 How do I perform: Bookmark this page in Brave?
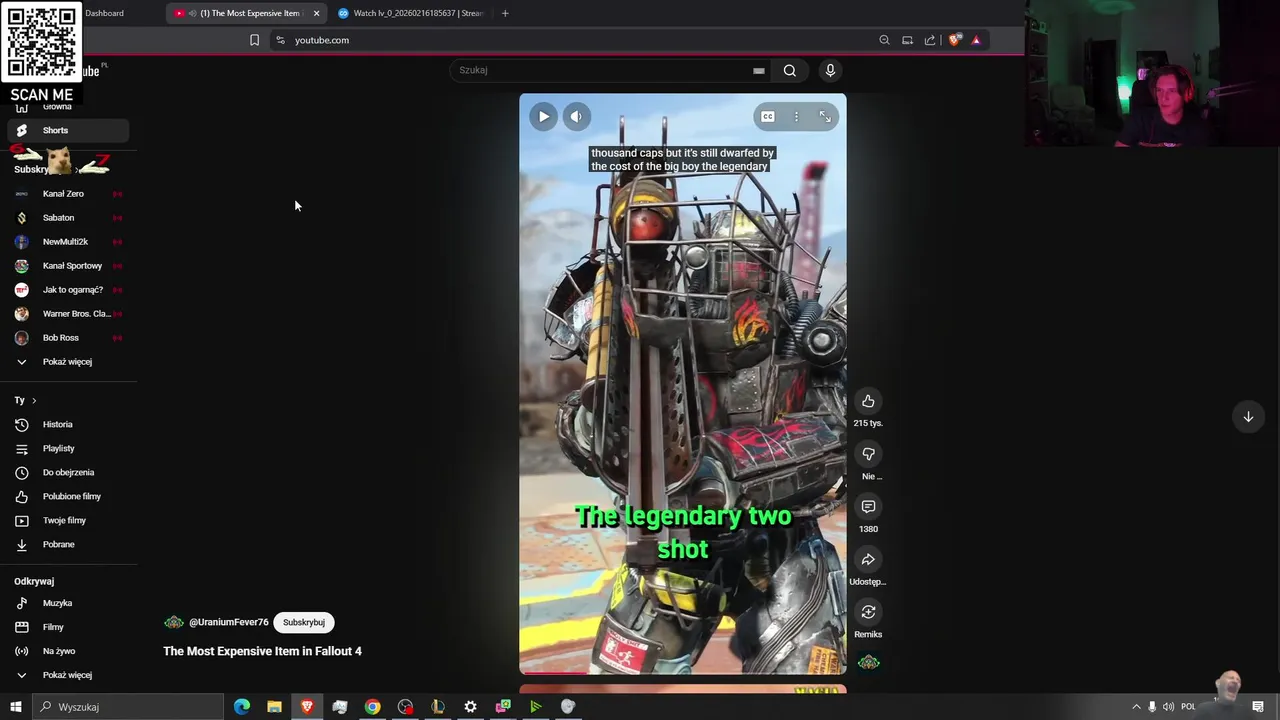click(x=254, y=40)
